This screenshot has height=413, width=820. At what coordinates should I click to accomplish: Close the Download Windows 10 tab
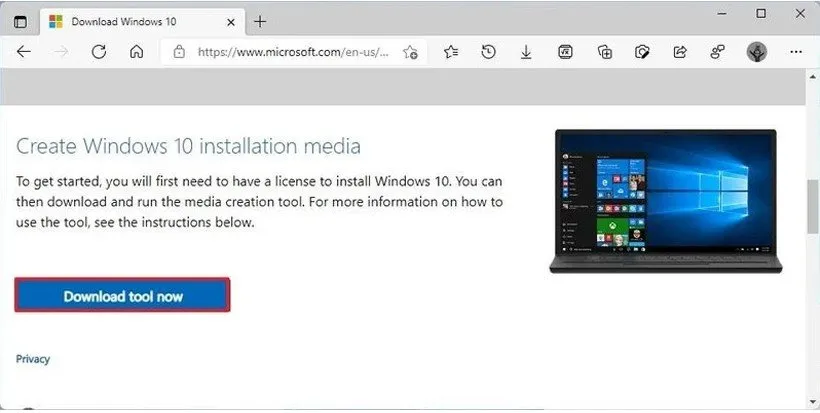(231, 21)
